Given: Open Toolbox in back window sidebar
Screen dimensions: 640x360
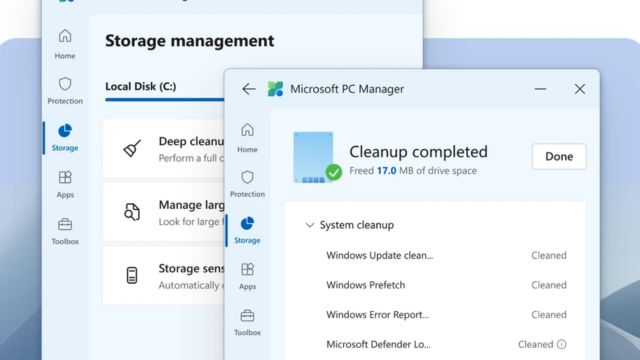Looking at the screenshot, I should click(65, 231).
